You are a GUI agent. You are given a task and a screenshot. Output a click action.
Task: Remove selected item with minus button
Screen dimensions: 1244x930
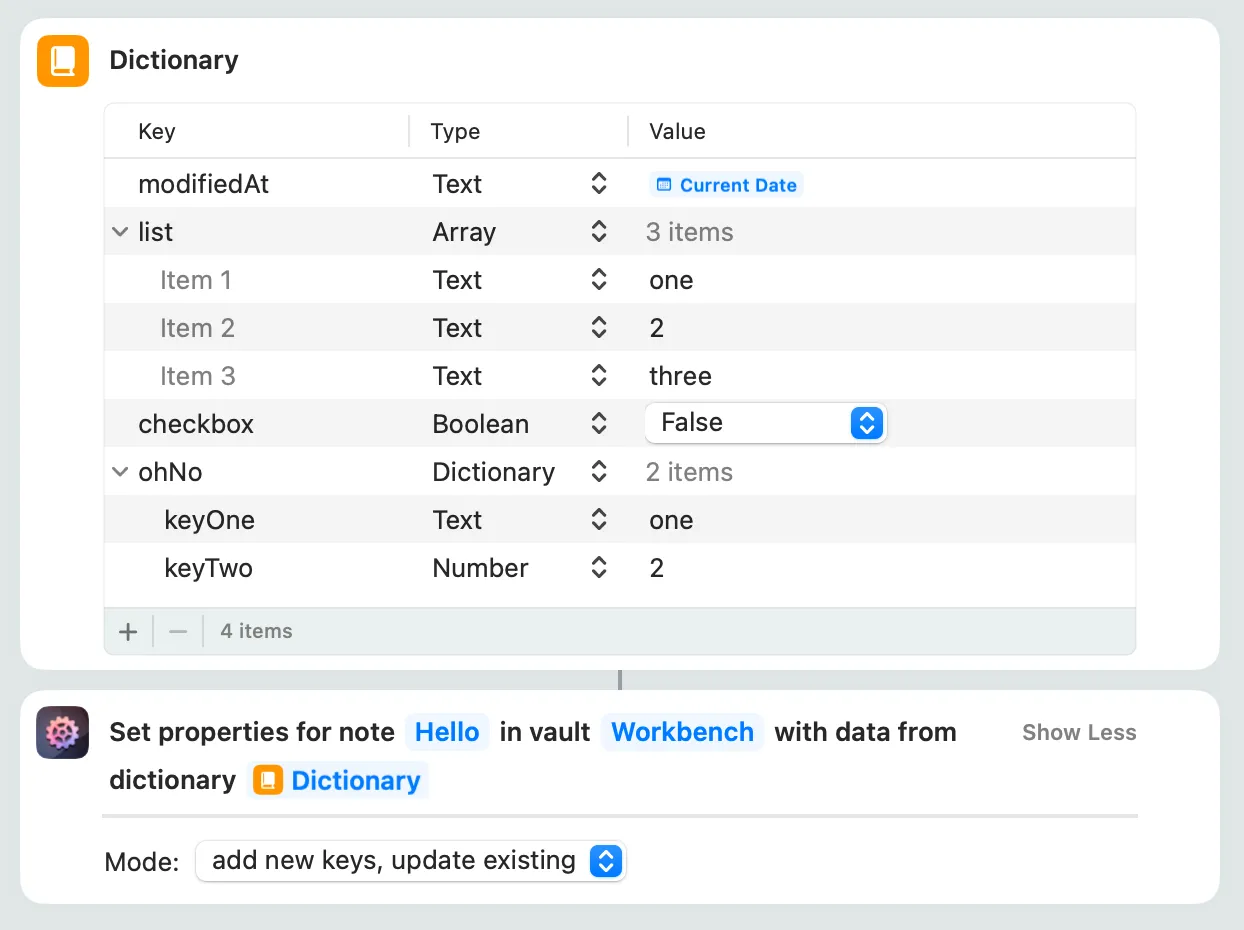click(x=178, y=632)
